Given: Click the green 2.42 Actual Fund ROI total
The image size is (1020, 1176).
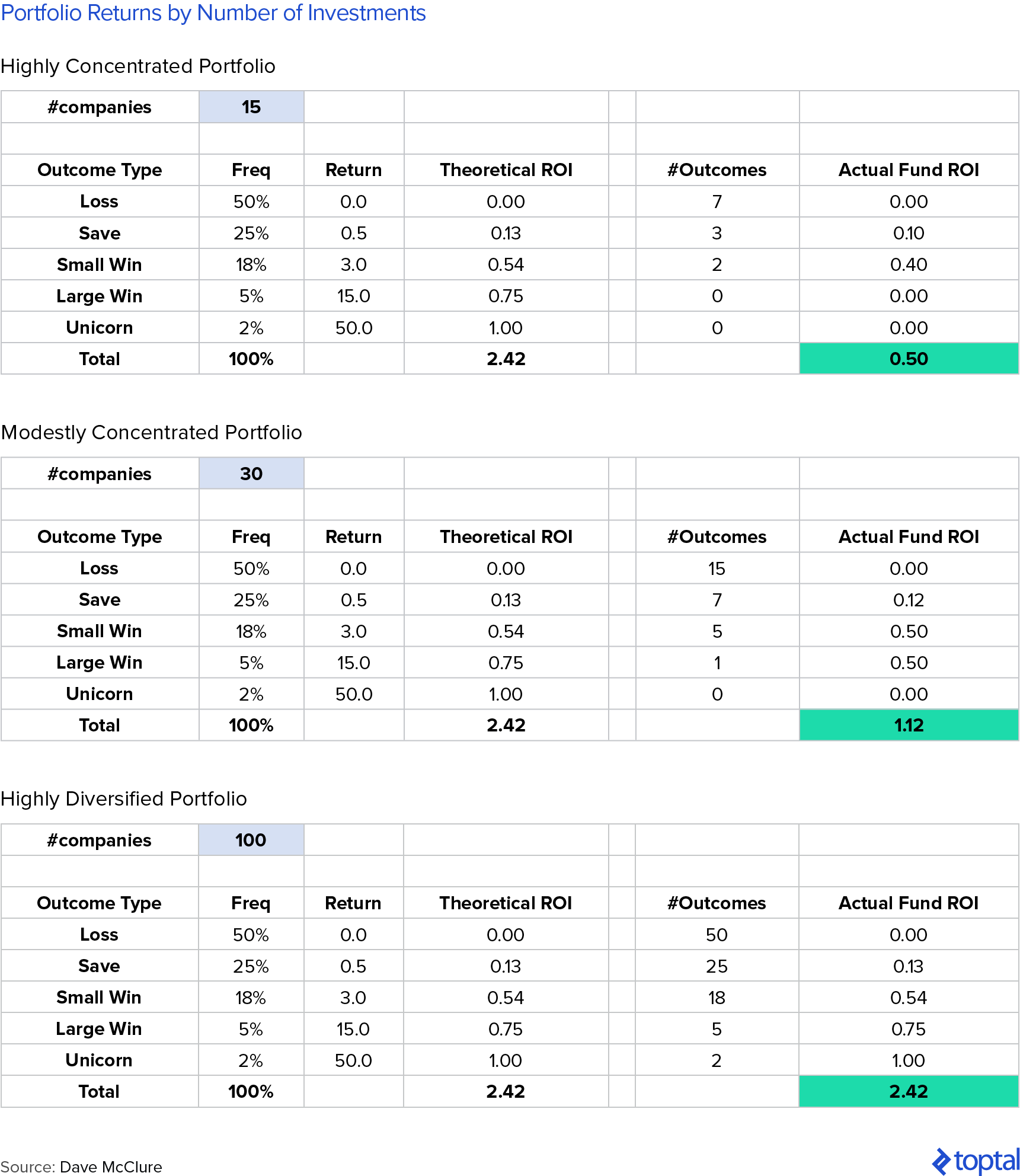Looking at the screenshot, I should 909,1091.
